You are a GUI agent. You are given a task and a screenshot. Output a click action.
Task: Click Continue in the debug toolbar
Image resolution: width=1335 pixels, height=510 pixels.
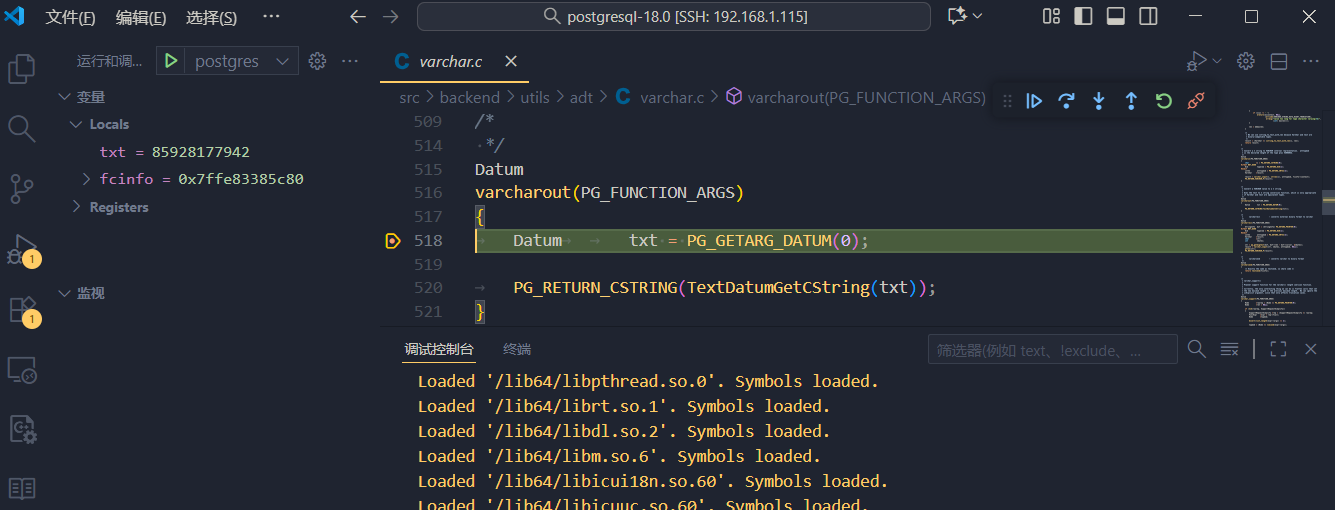pyautogui.click(x=1035, y=101)
